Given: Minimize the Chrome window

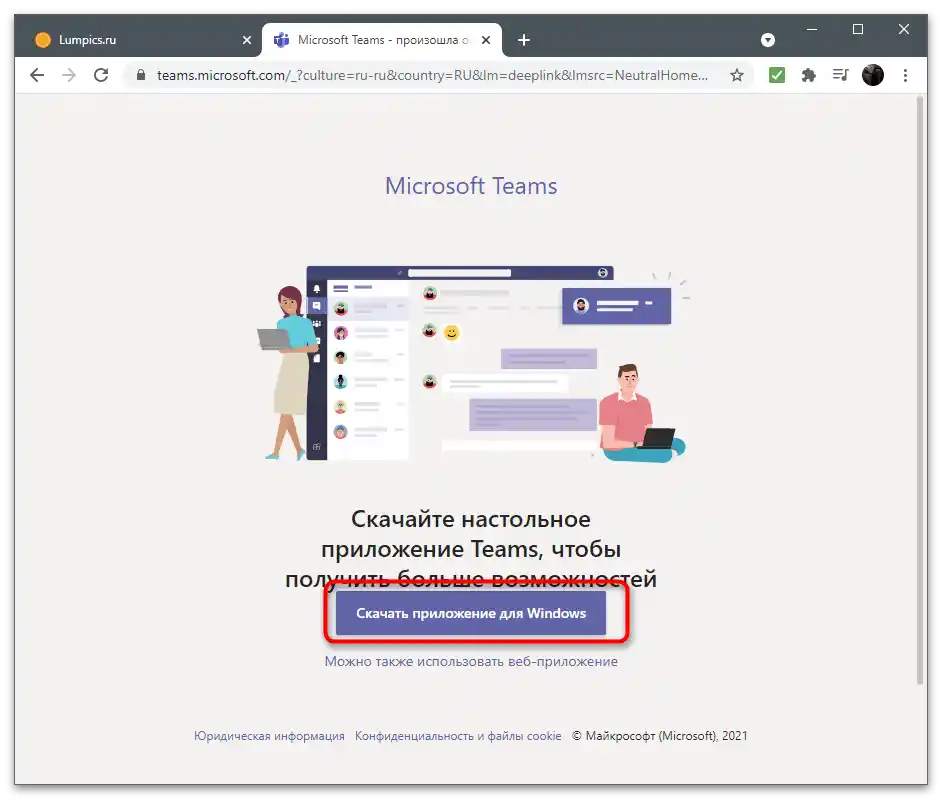Looking at the screenshot, I should [x=812, y=29].
